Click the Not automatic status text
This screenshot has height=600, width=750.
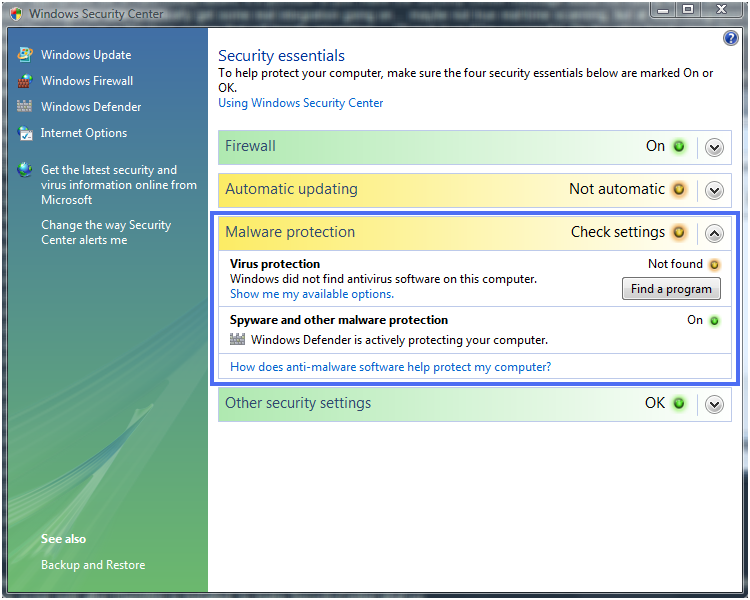pyautogui.click(x=617, y=189)
